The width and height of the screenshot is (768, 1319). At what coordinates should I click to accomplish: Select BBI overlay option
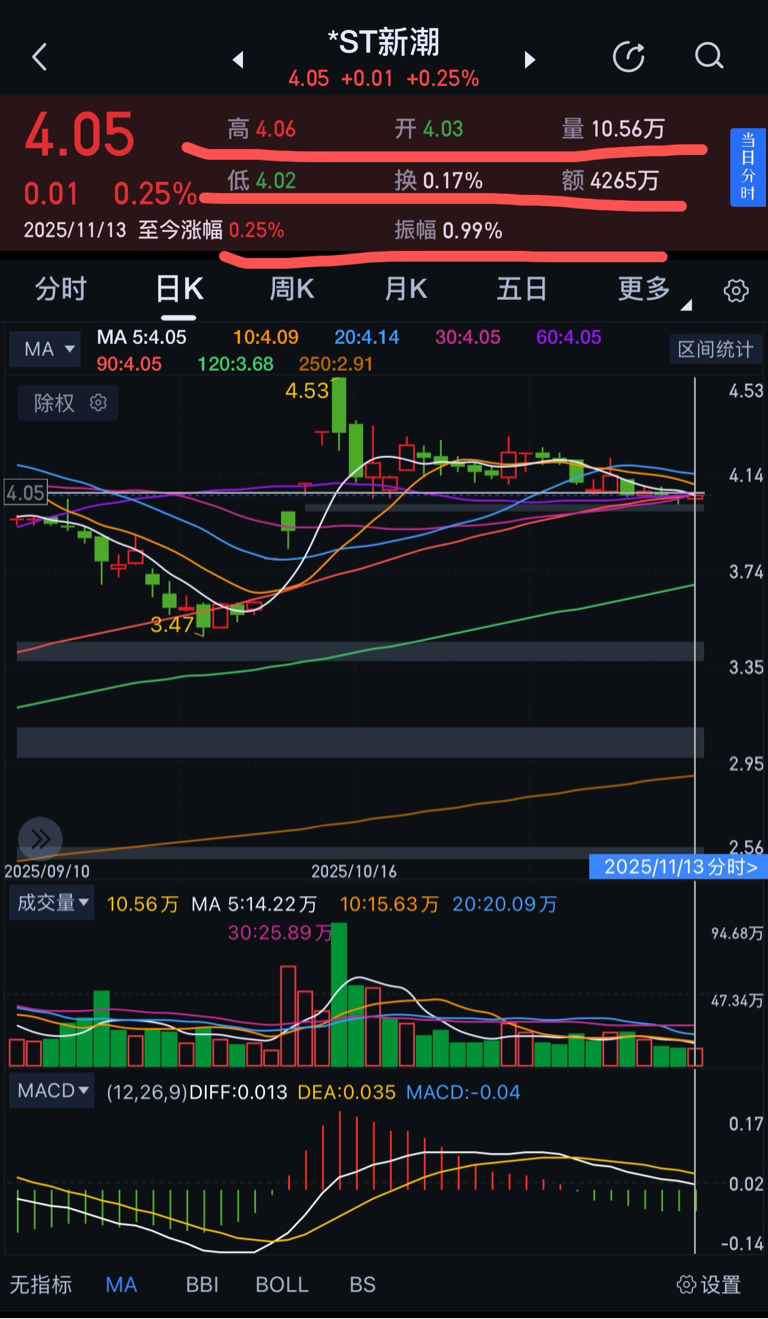tap(202, 1285)
